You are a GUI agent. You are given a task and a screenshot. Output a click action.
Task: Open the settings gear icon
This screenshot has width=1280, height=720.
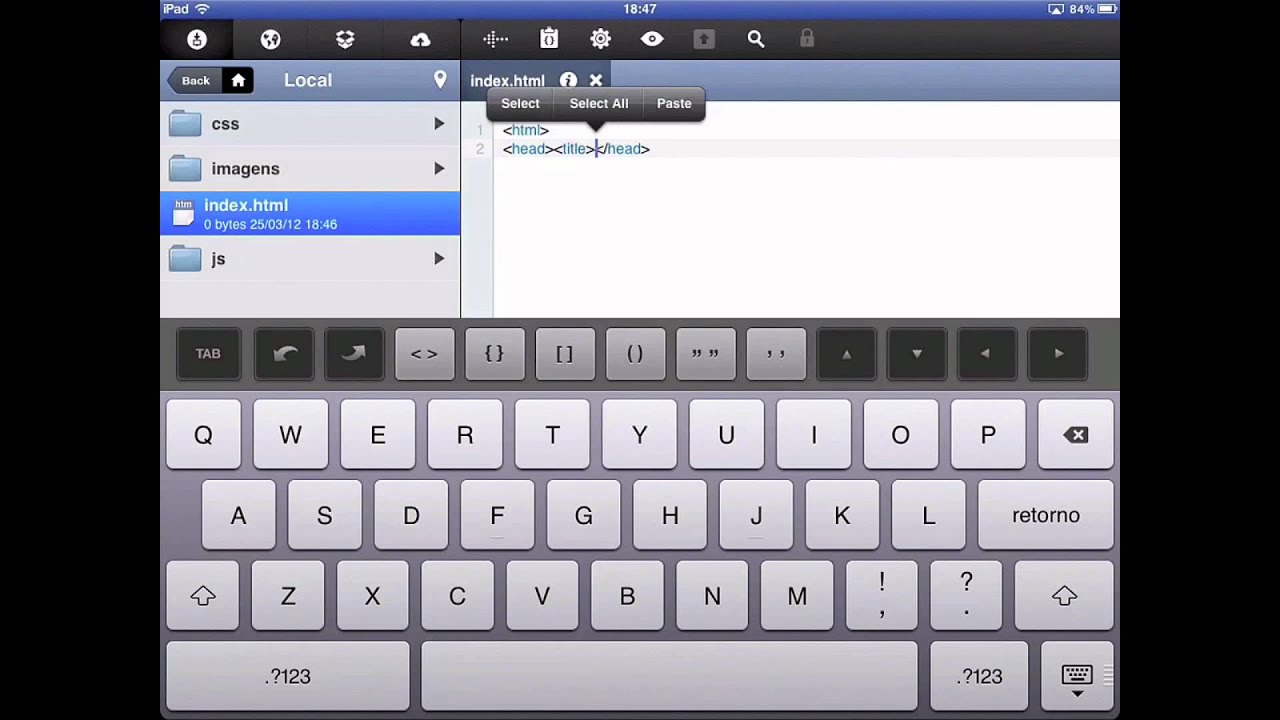[x=600, y=39]
